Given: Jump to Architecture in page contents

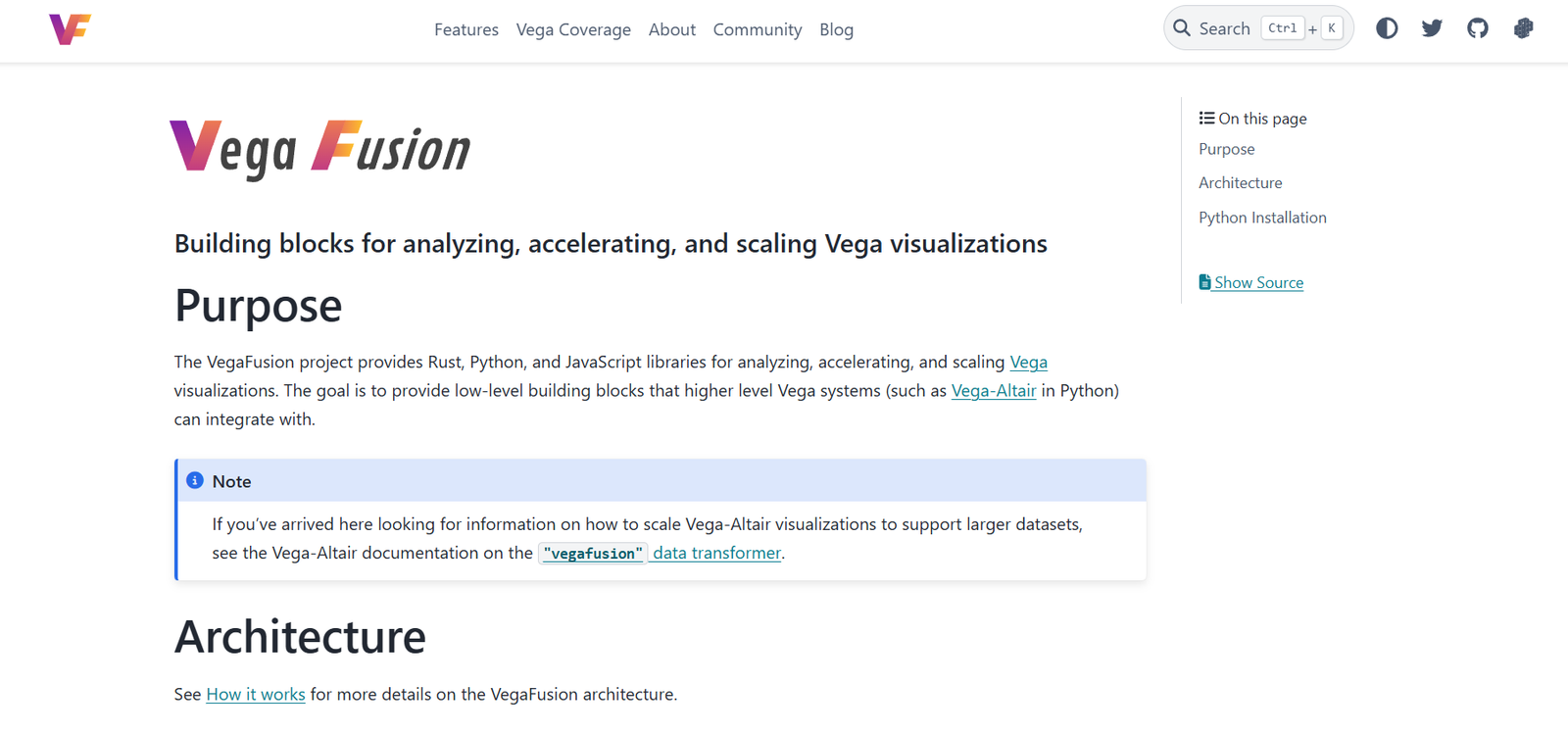Looking at the screenshot, I should [1240, 183].
